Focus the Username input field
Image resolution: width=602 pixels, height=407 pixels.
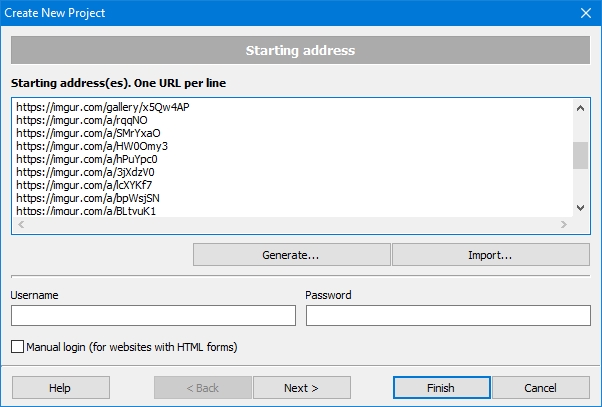pyautogui.click(x=153, y=315)
